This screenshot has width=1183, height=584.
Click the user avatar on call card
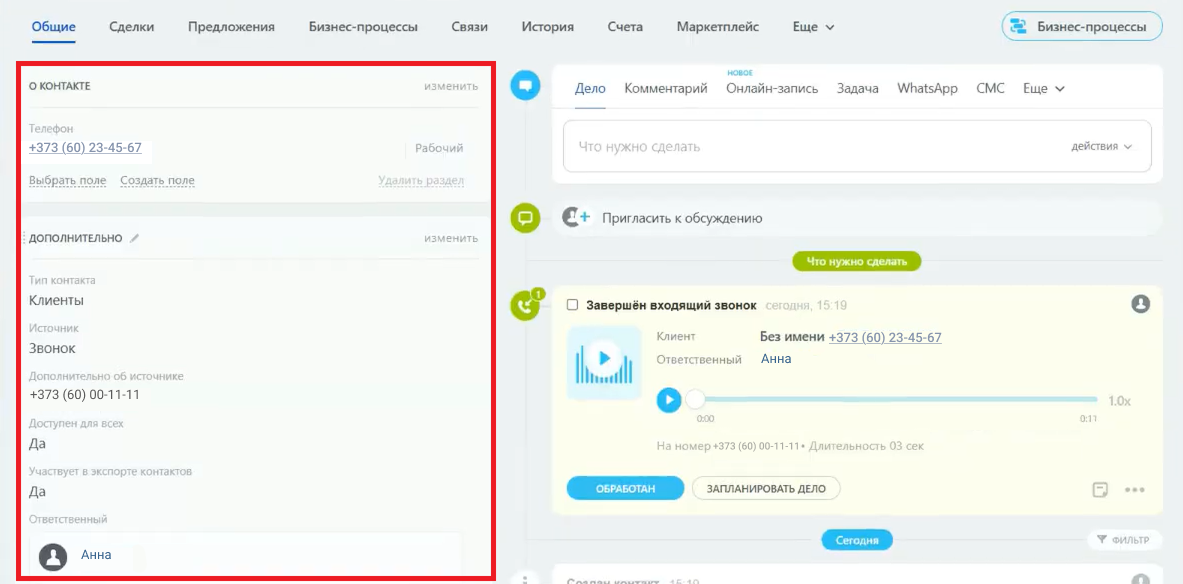tap(1140, 304)
